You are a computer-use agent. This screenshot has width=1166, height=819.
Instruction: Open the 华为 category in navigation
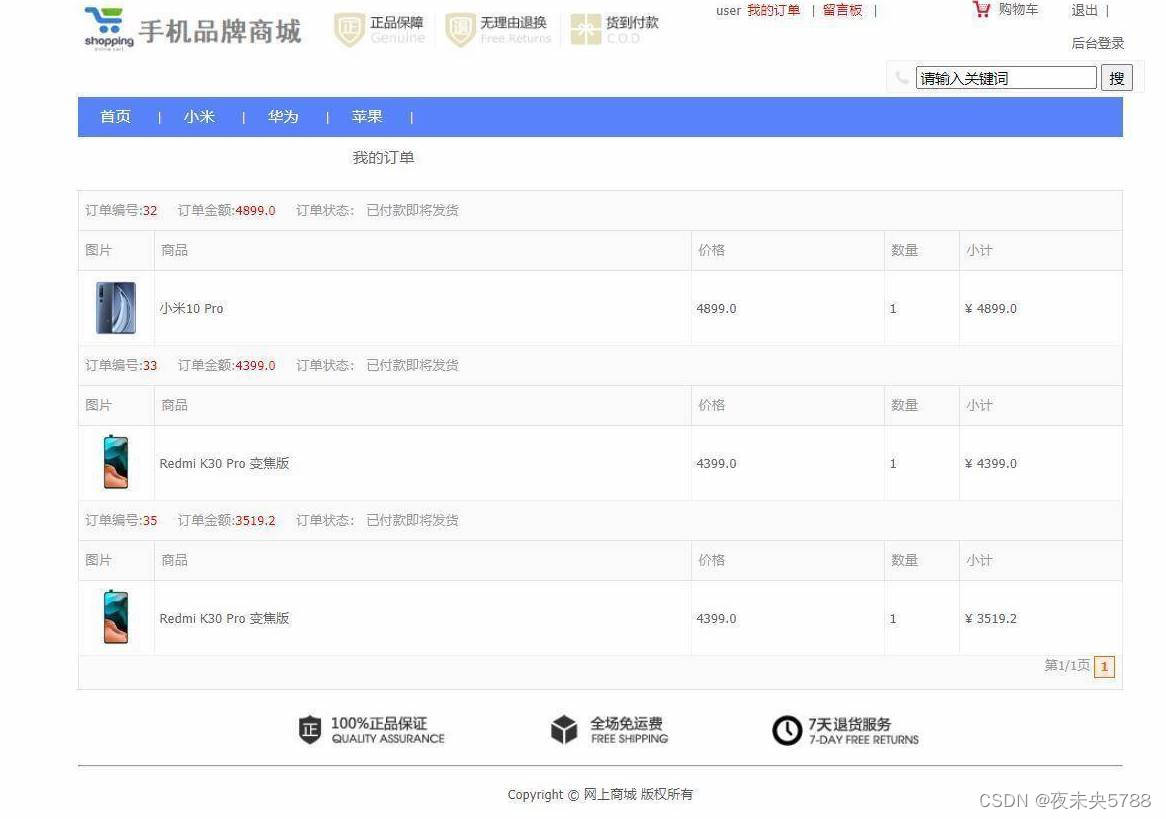283,117
